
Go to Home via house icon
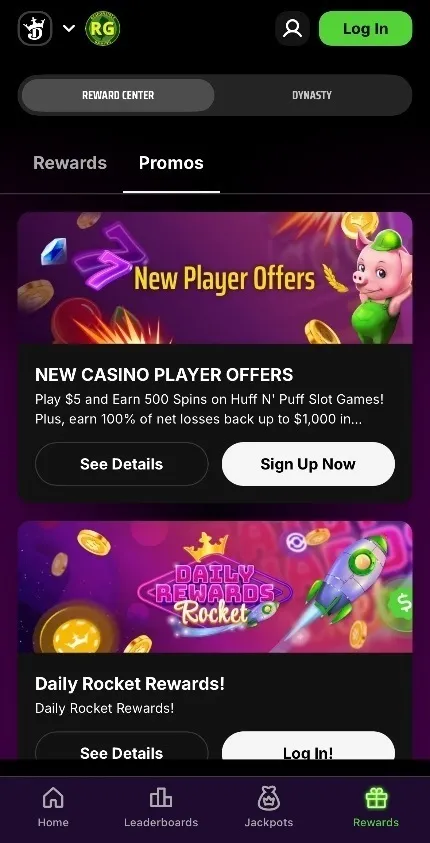click(x=53, y=798)
